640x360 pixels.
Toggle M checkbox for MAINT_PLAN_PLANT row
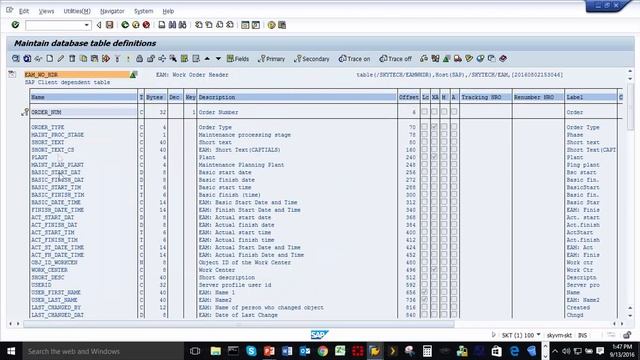[444, 164]
